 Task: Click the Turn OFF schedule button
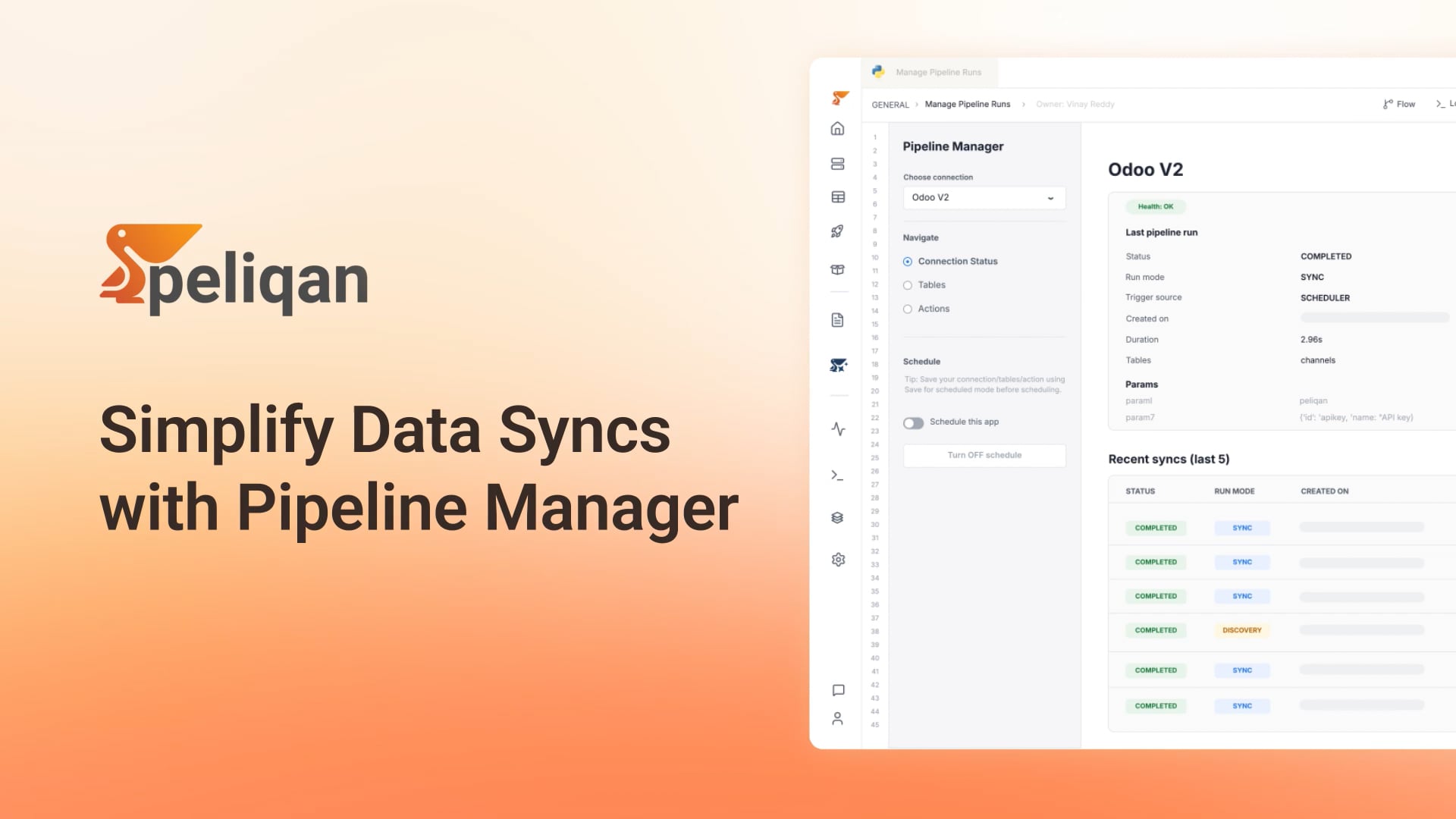click(984, 455)
